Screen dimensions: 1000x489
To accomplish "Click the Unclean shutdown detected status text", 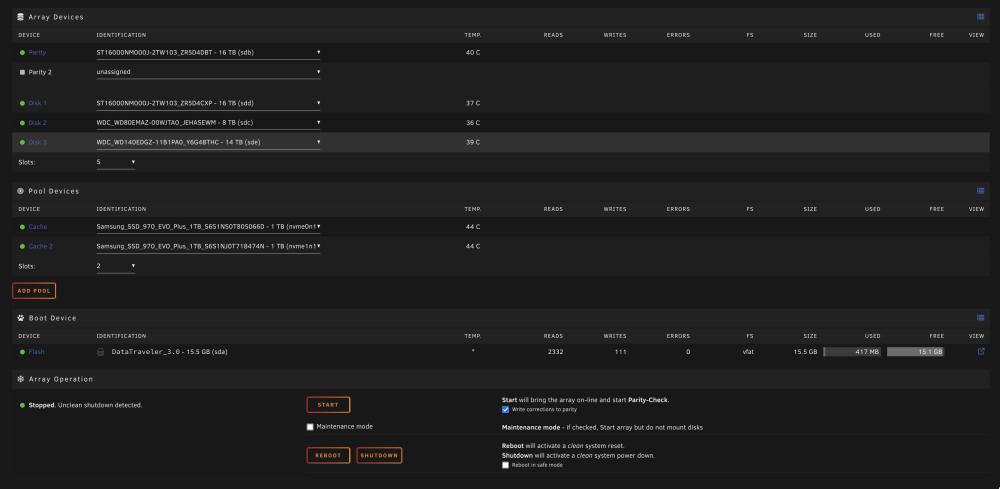I will point(99,405).
